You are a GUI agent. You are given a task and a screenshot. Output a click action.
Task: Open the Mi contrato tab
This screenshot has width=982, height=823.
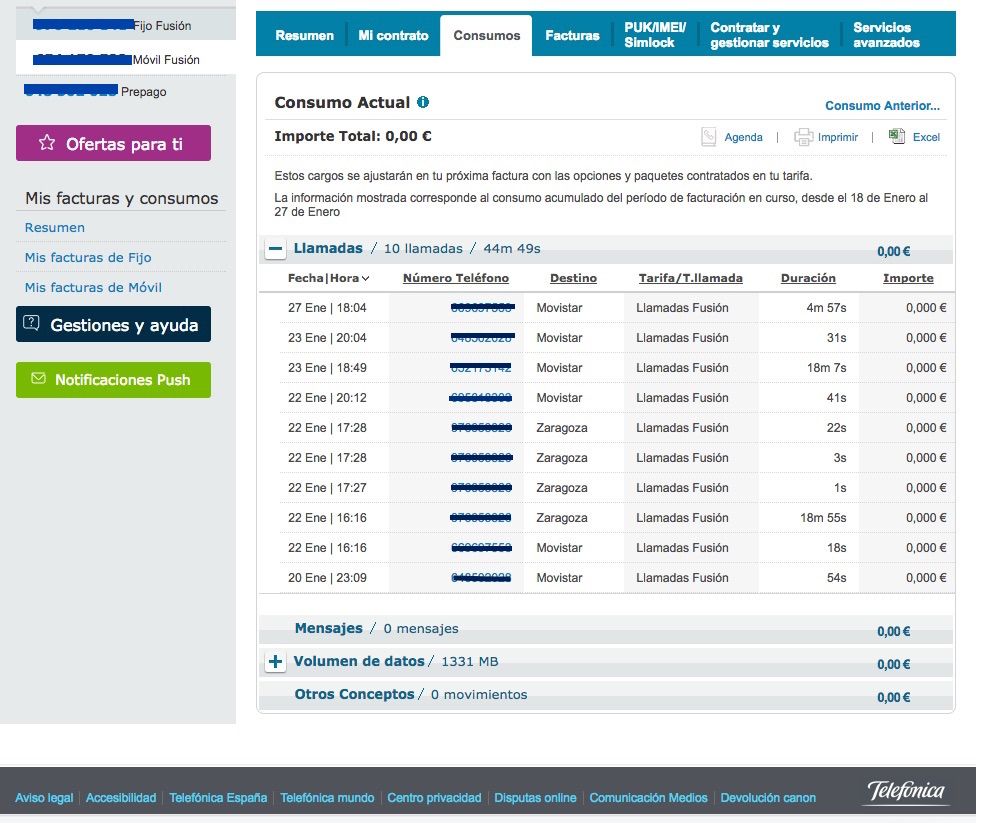[x=393, y=35]
